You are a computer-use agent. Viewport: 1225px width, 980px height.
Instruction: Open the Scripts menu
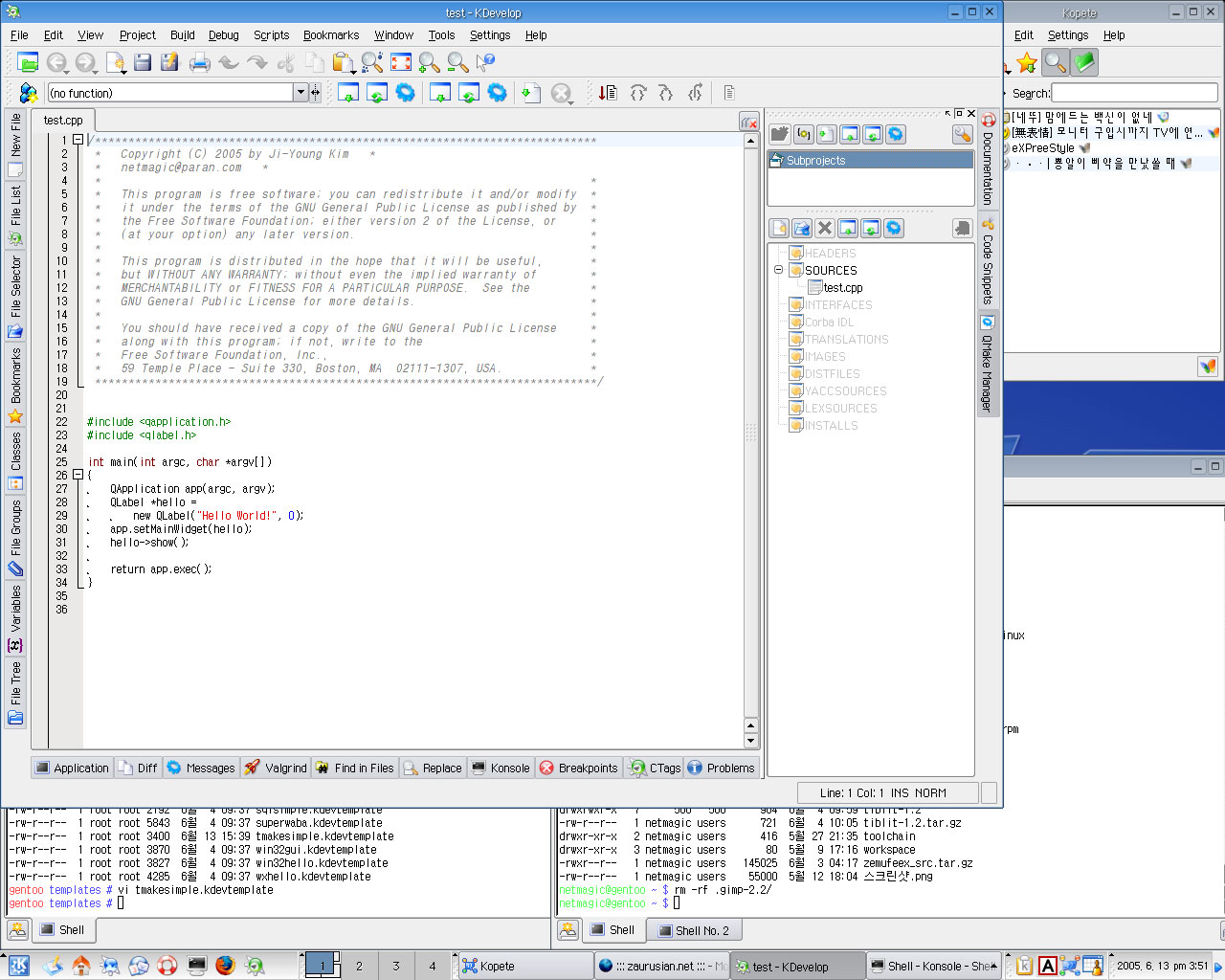coord(271,35)
